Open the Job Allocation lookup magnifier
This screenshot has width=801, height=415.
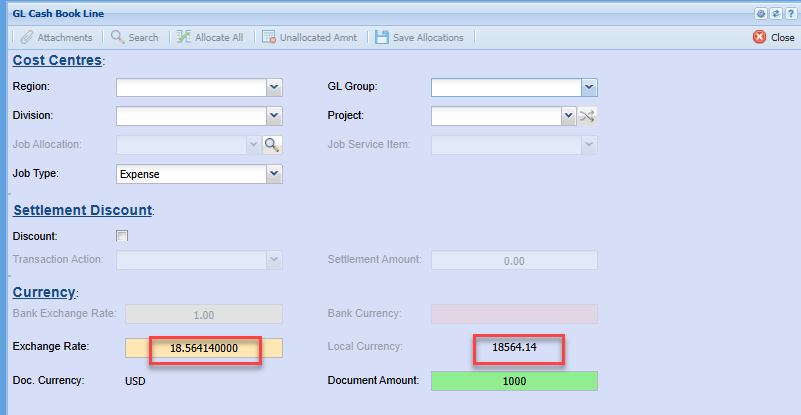click(x=272, y=145)
